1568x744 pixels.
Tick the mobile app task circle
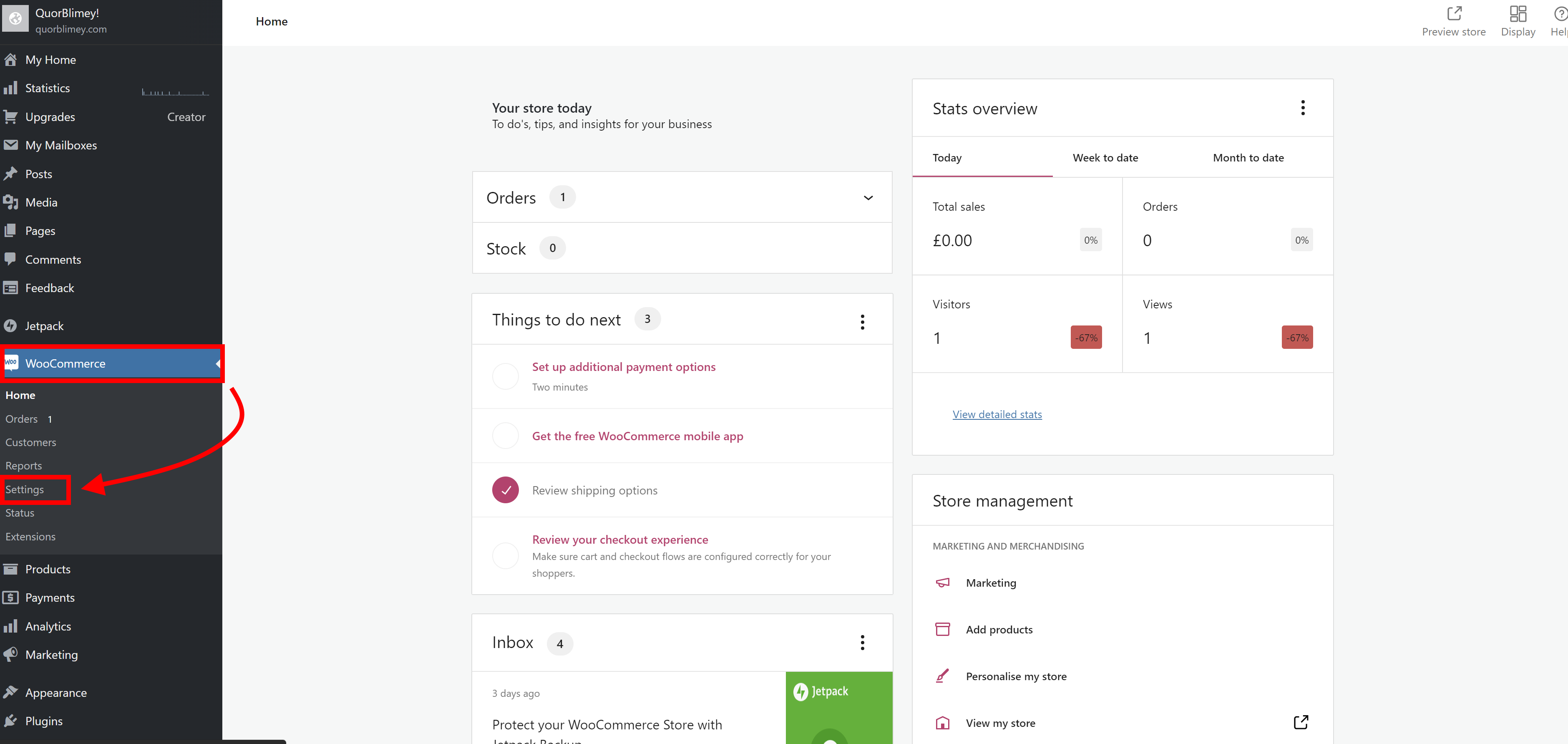pyautogui.click(x=505, y=436)
